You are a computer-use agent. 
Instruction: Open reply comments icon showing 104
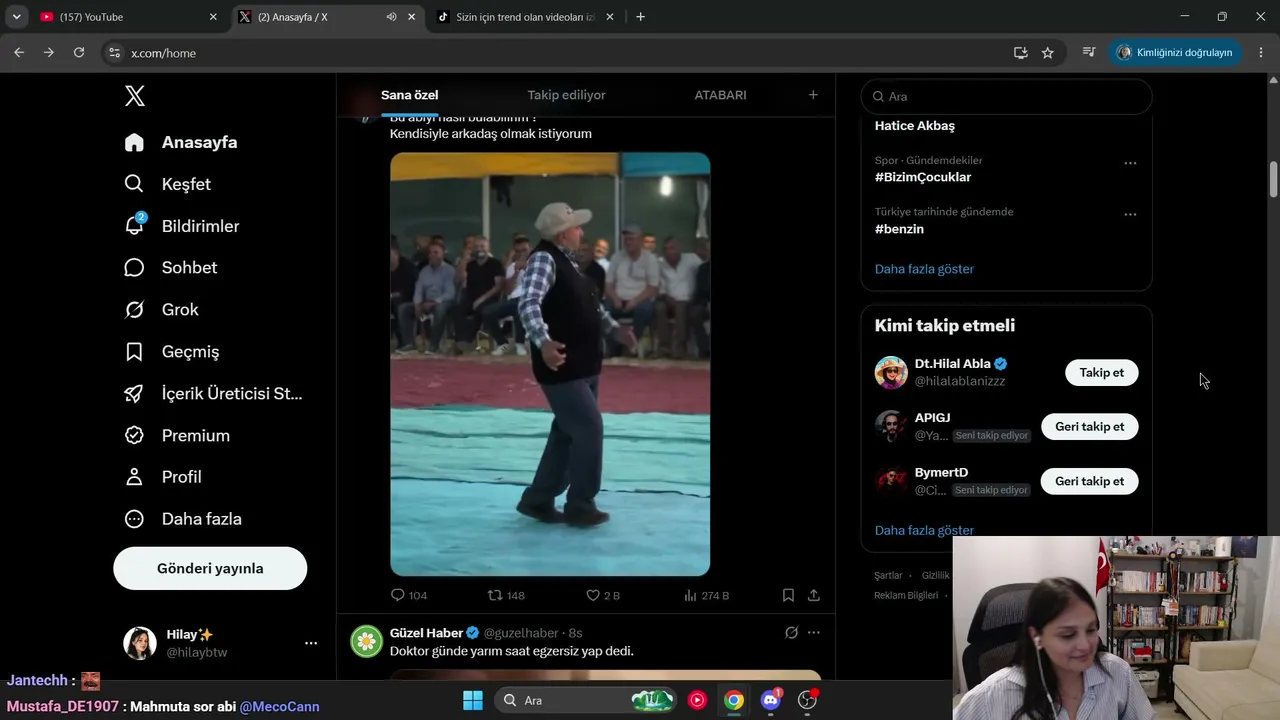click(x=397, y=595)
